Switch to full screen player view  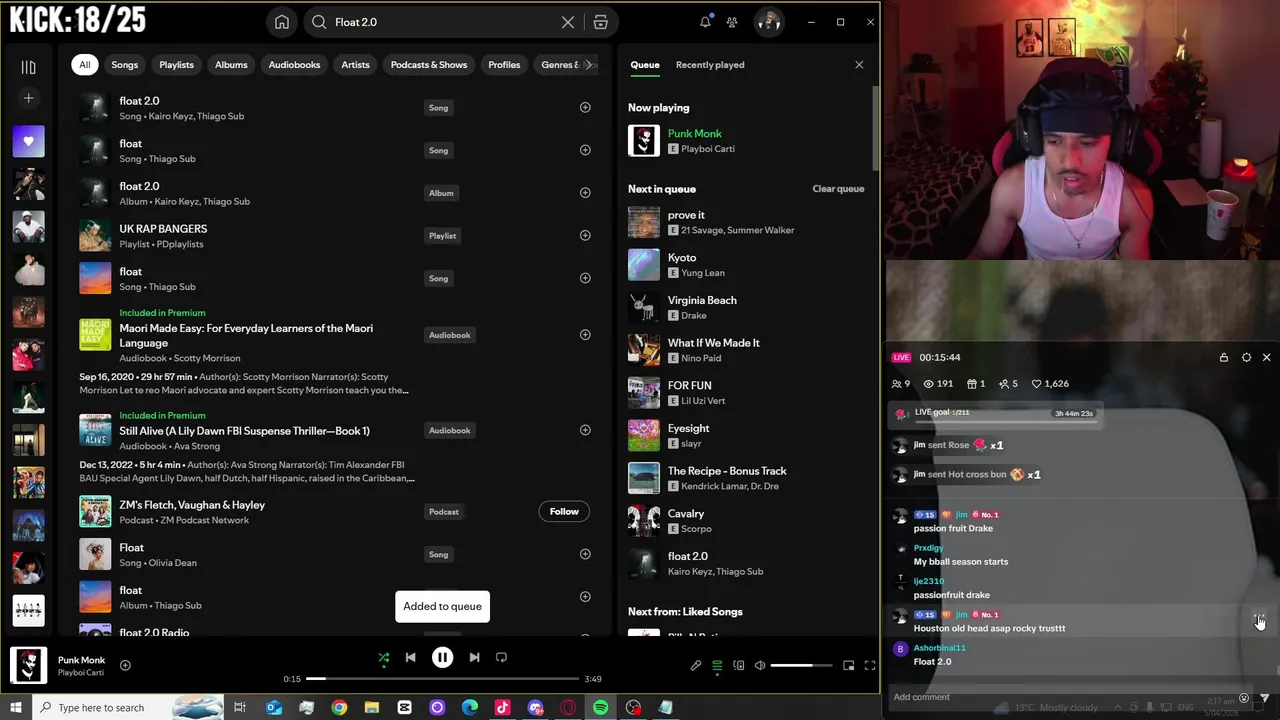pos(869,665)
